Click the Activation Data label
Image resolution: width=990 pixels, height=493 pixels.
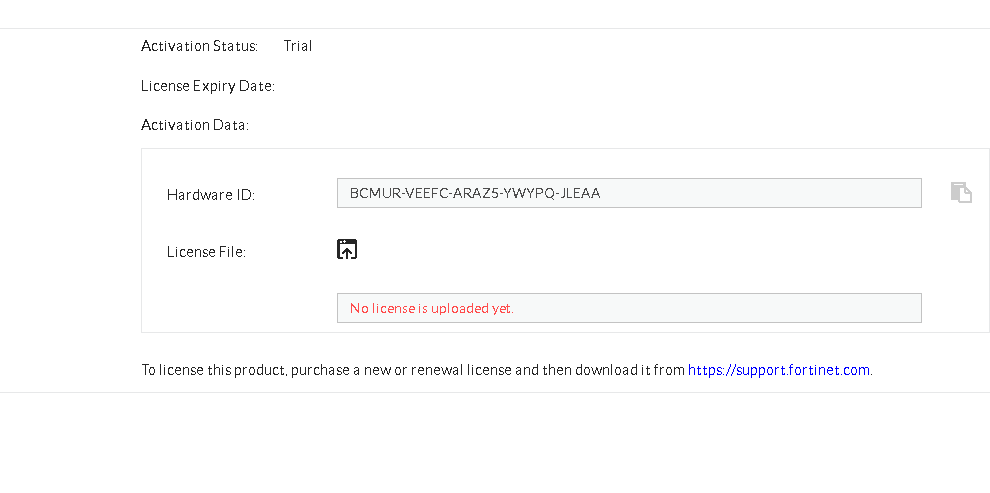click(x=195, y=125)
